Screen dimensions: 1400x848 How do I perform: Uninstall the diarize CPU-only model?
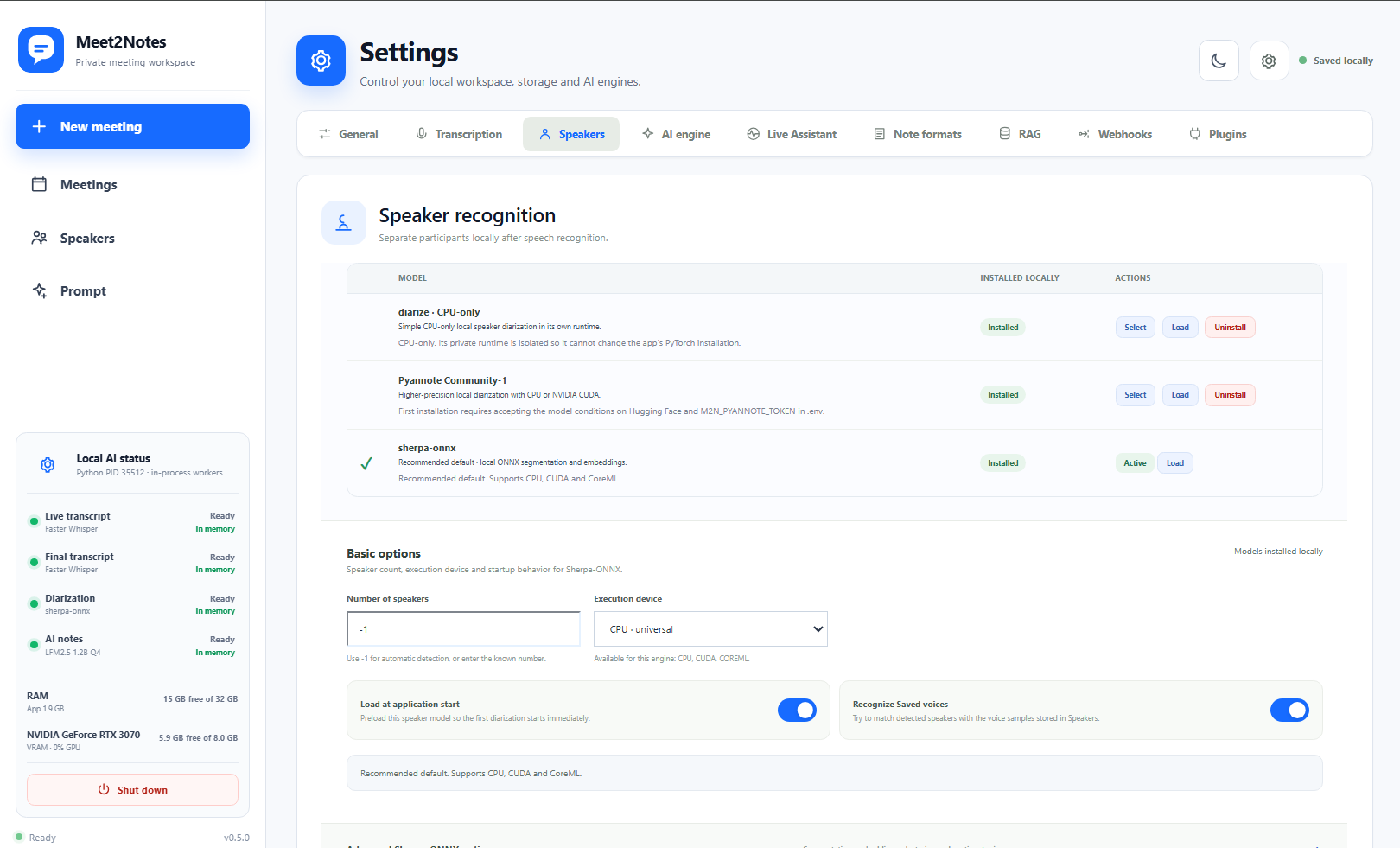[x=1230, y=328]
